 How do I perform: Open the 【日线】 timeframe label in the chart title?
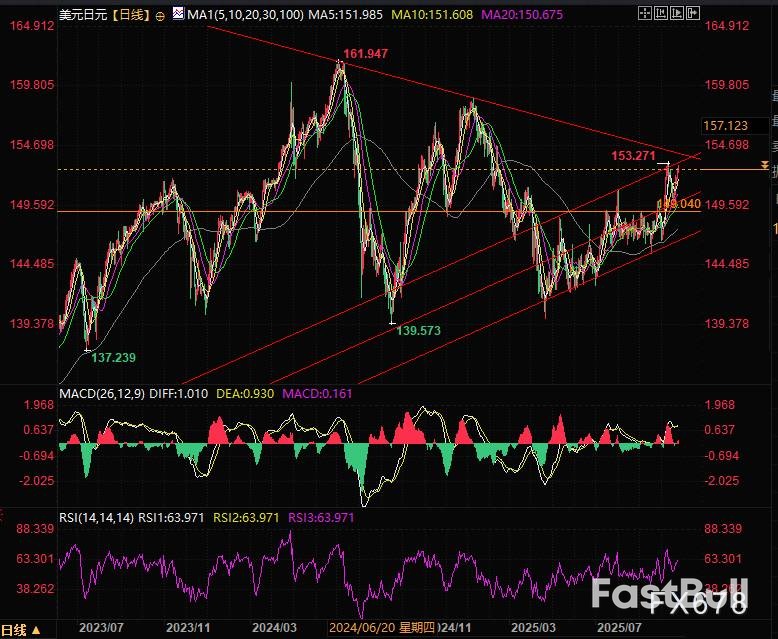132,16
